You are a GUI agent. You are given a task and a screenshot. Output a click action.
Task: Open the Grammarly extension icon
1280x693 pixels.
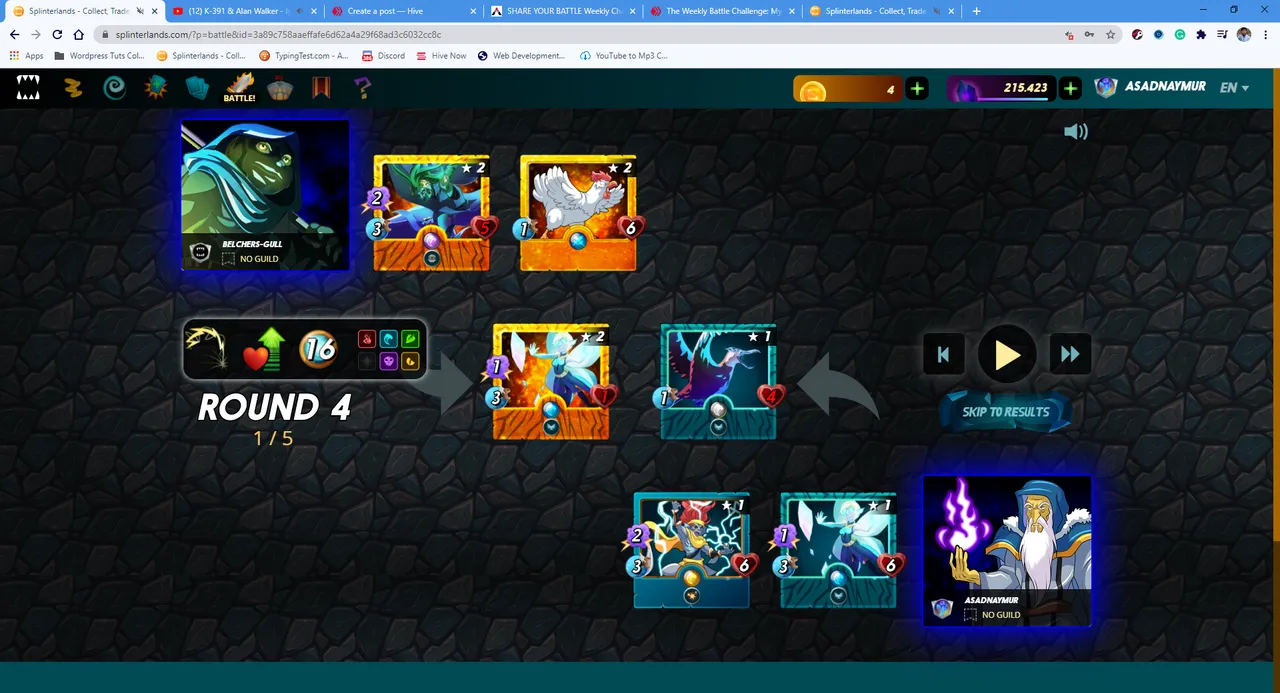pos(1180,34)
